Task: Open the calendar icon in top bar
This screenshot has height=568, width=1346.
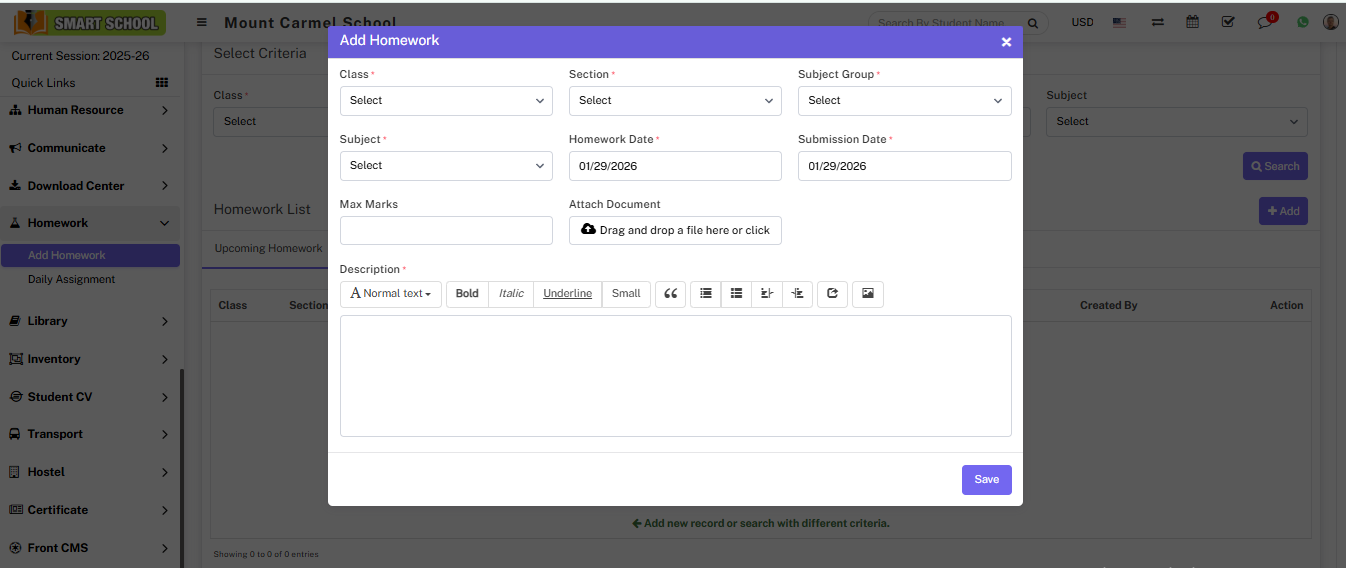Action: (x=1192, y=22)
